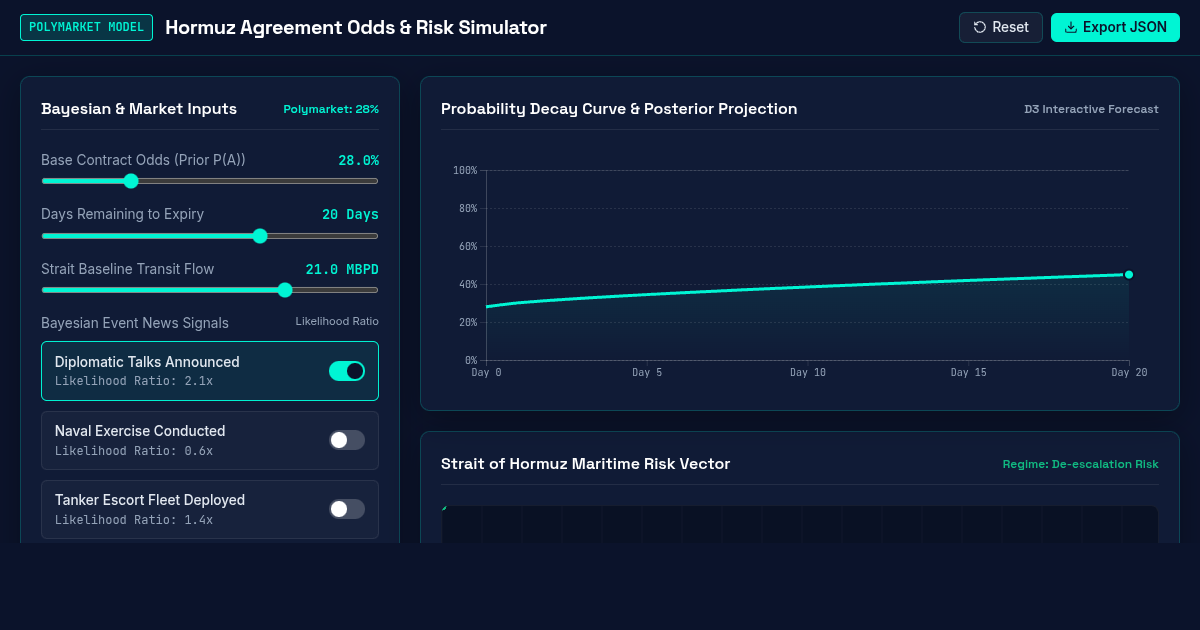Click the Day 10 axis label

coord(808,373)
